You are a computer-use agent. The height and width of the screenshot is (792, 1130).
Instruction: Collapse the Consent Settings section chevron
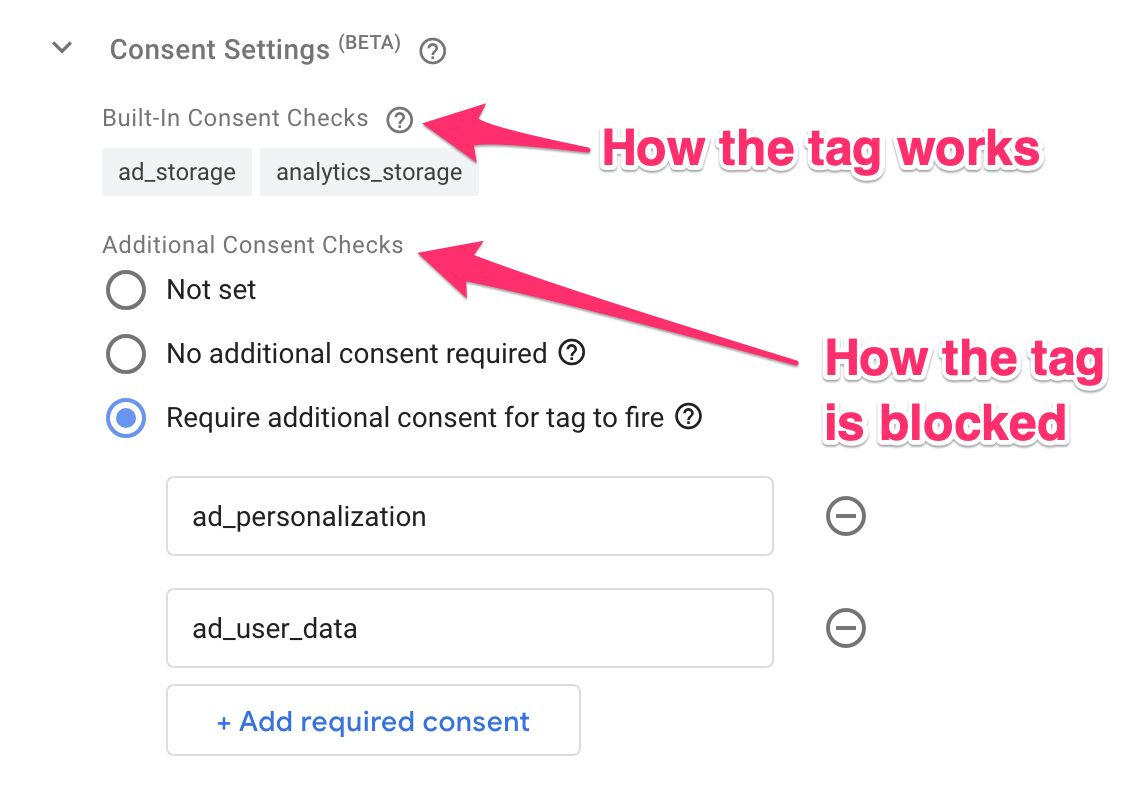63,48
